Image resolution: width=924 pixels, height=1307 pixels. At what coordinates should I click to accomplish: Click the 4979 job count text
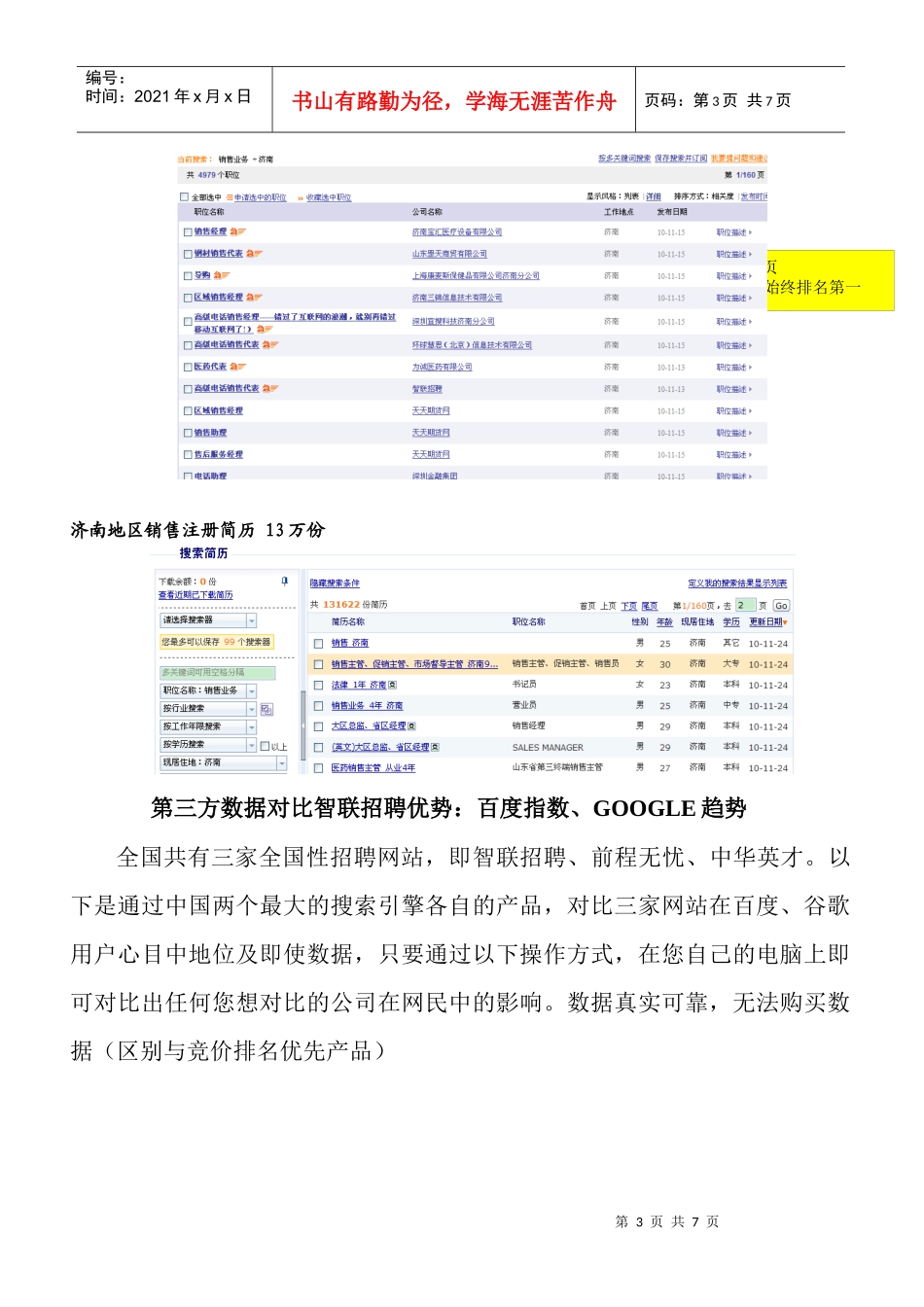pyautogui.click(x=206, y=176)
